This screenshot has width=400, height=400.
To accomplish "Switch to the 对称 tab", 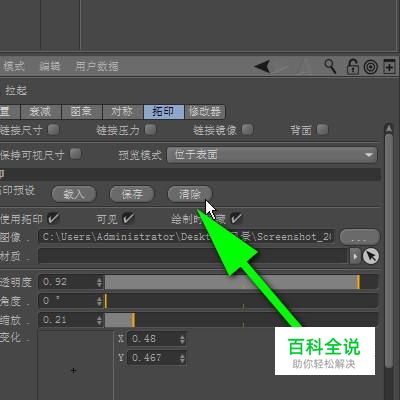I will (x=123, y=112).
